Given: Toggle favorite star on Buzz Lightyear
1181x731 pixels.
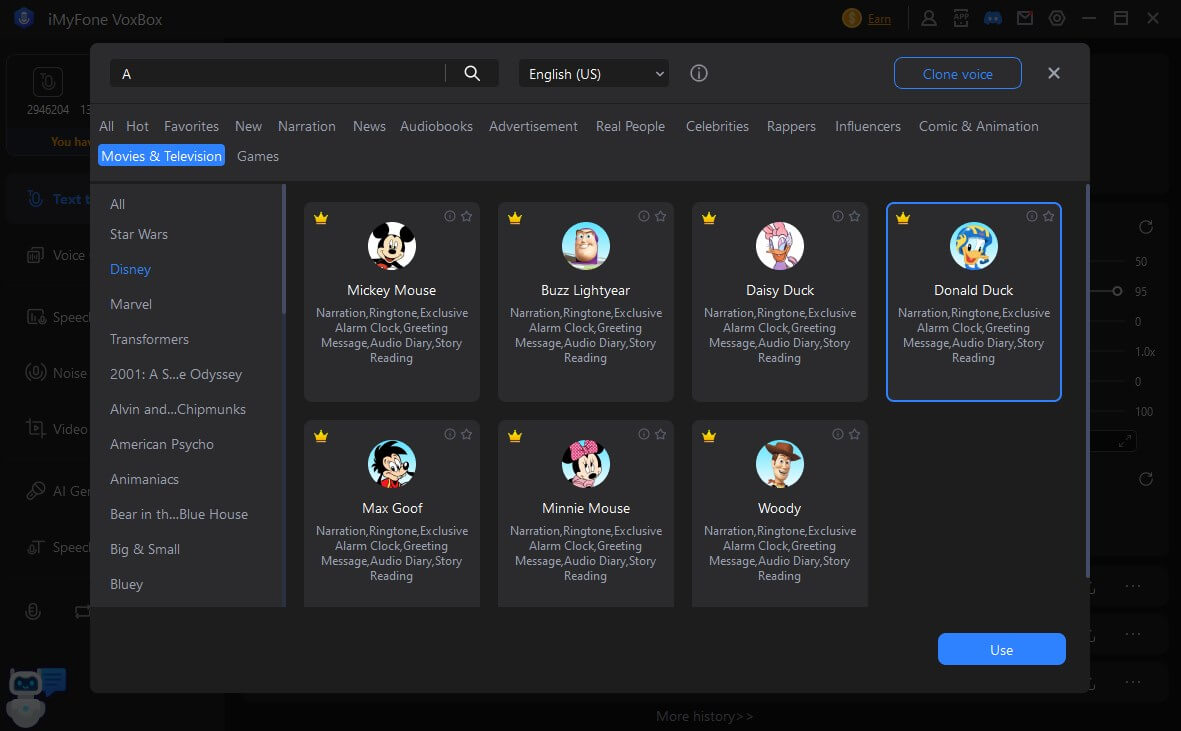Looking at the screenshot, I should pos(660,216).
